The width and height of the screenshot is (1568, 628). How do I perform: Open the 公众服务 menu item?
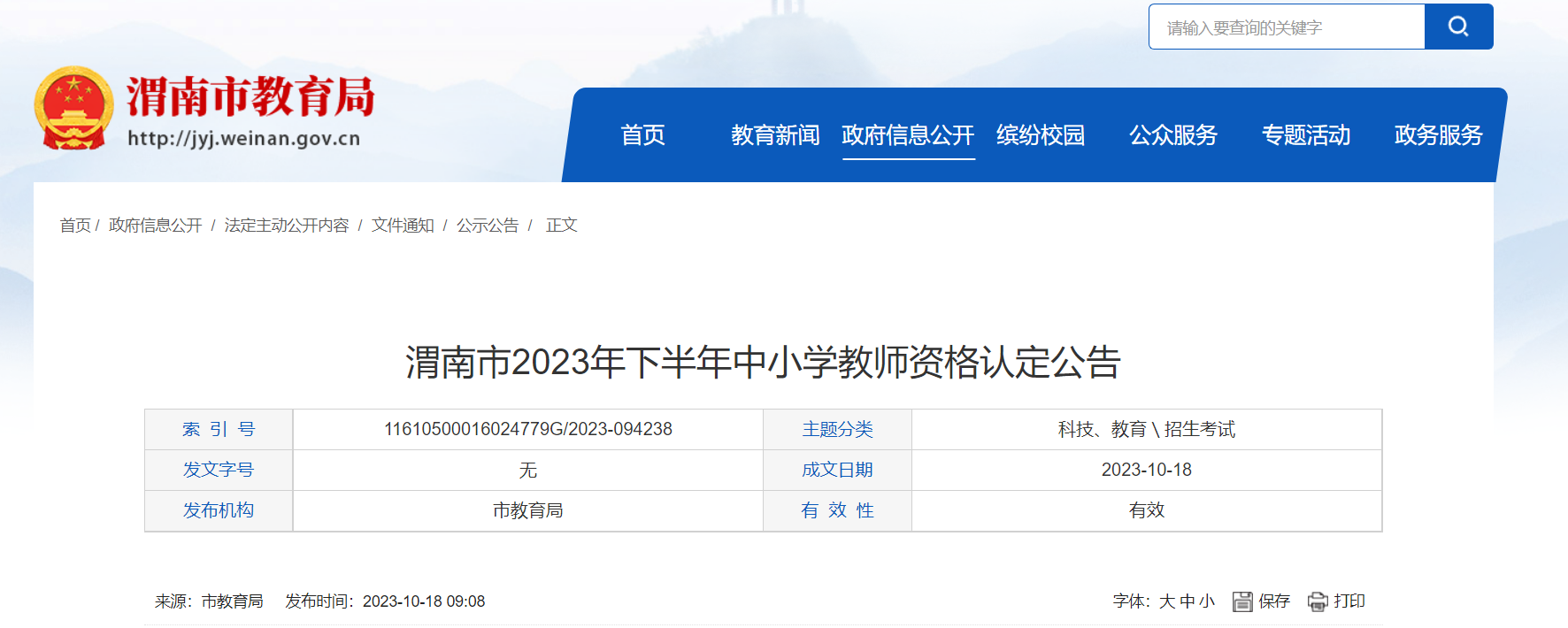pos(1173,135)
